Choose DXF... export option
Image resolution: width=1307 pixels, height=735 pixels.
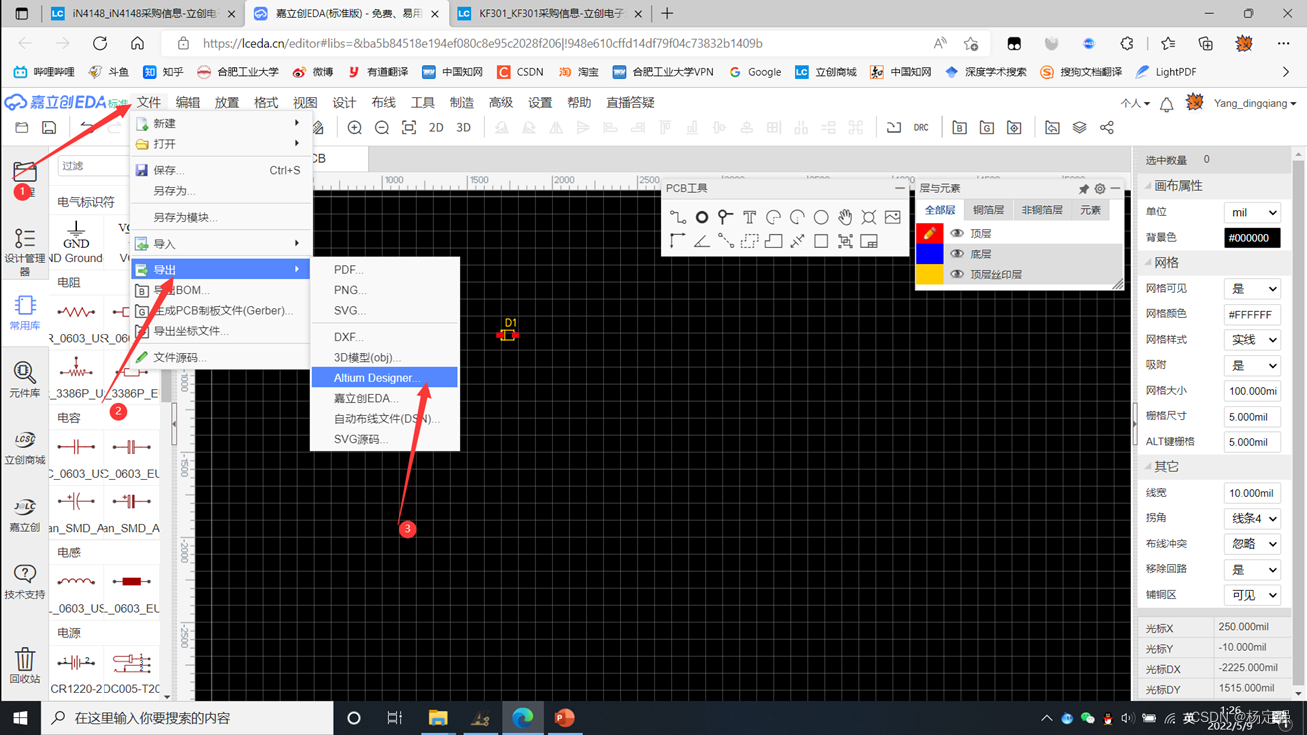[x=385, y=337]
